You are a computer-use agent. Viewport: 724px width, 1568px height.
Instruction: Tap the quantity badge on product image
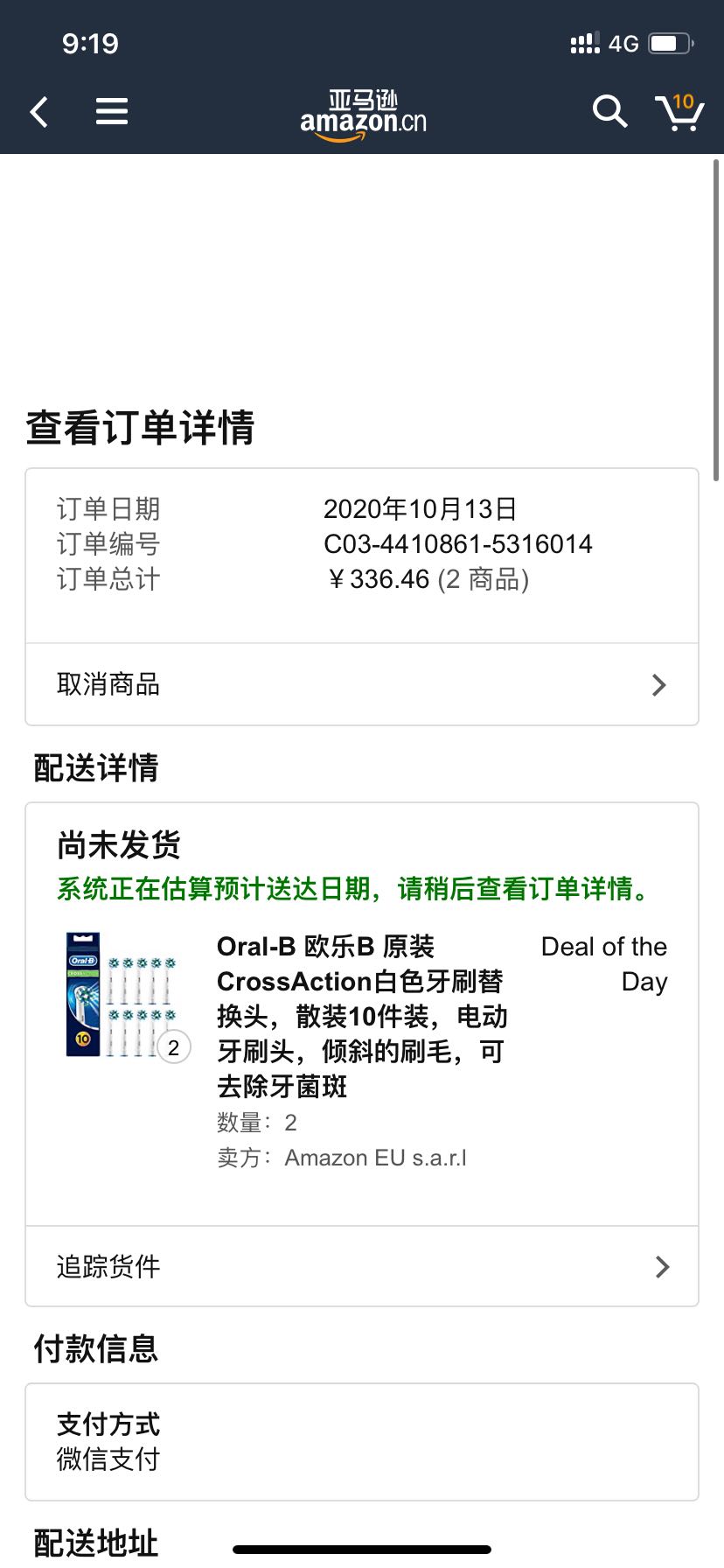point(173,1047)
